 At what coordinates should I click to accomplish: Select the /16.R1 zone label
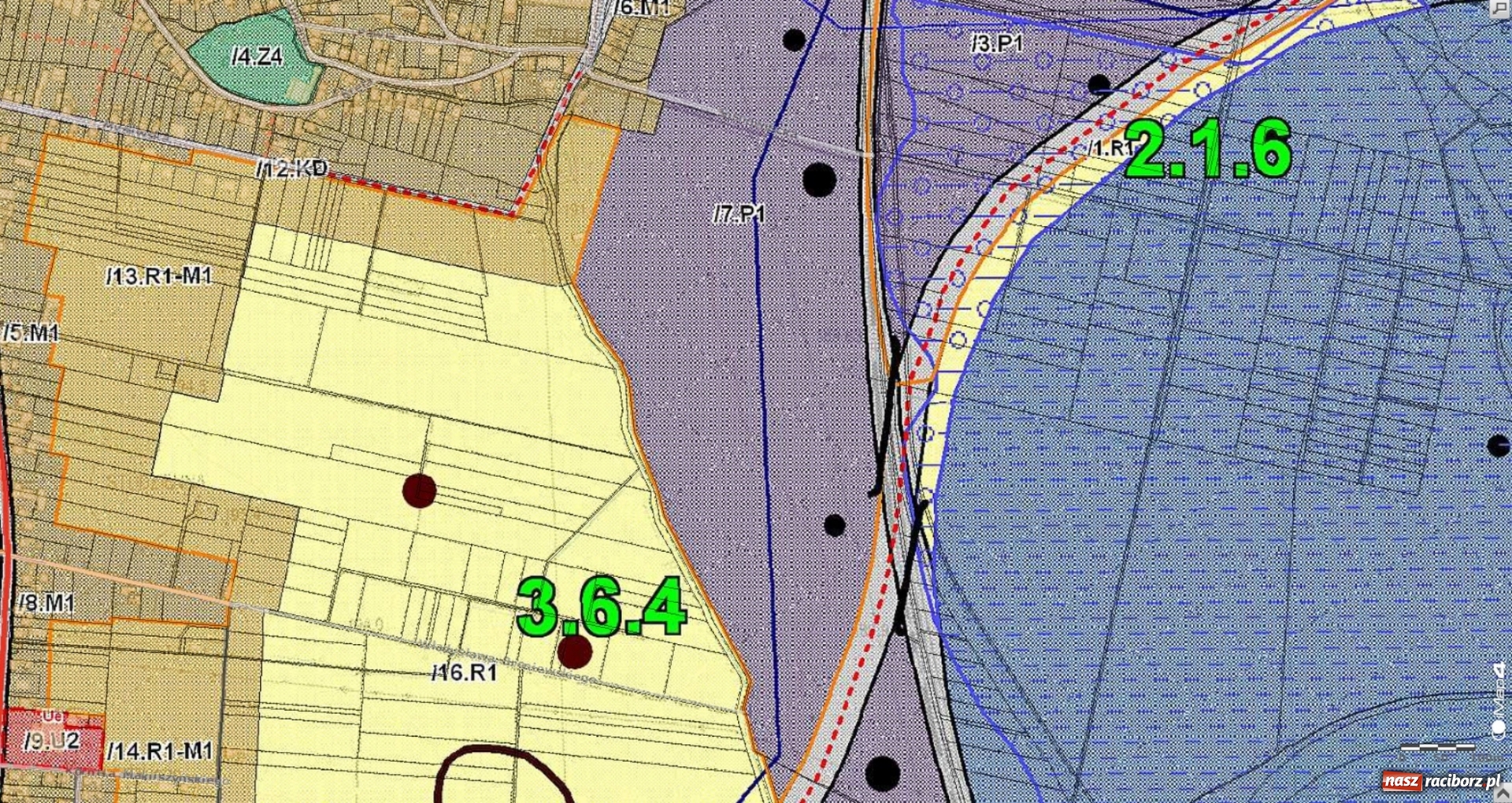point(465,672)
